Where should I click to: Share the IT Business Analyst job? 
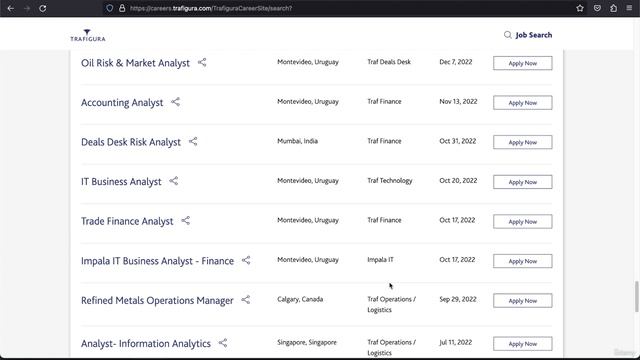[173, 181]
